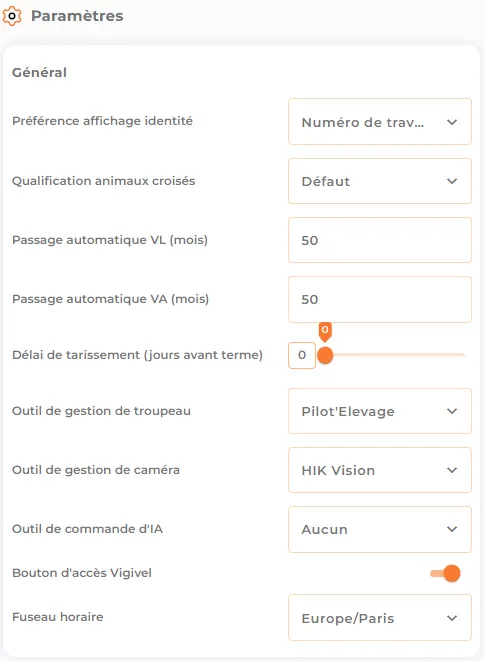The height and width of the screenshot is (662, 485).
Task: Toggle the Bouton d'accès Vigivel switch
Action: point(445,573)
